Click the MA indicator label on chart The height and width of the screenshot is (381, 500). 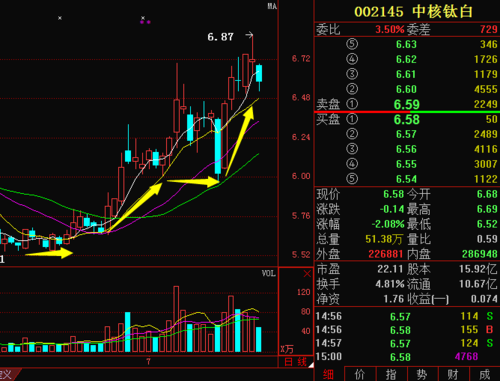point(272,6)
